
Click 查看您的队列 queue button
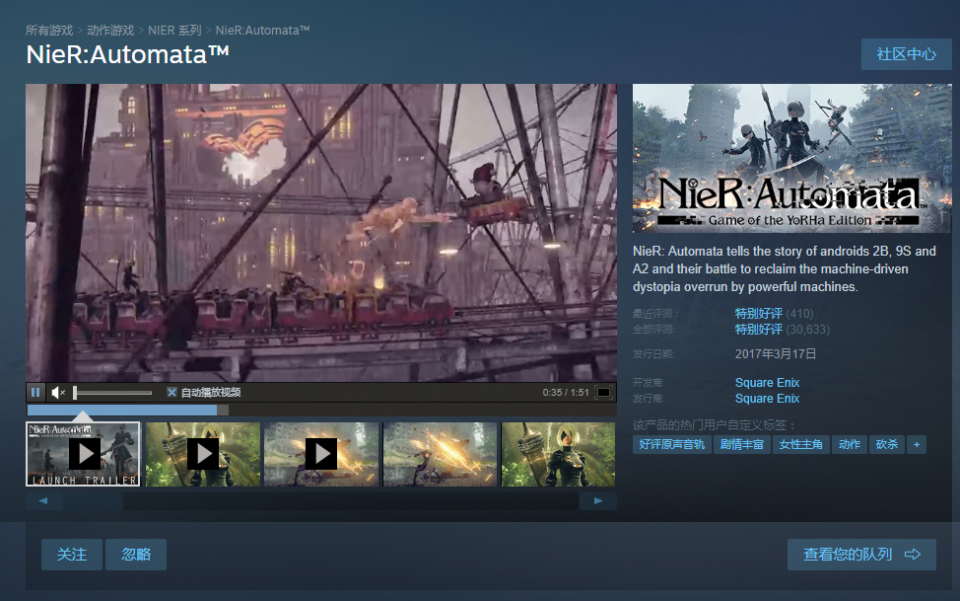pyautogui.click(x=861, y=554)
